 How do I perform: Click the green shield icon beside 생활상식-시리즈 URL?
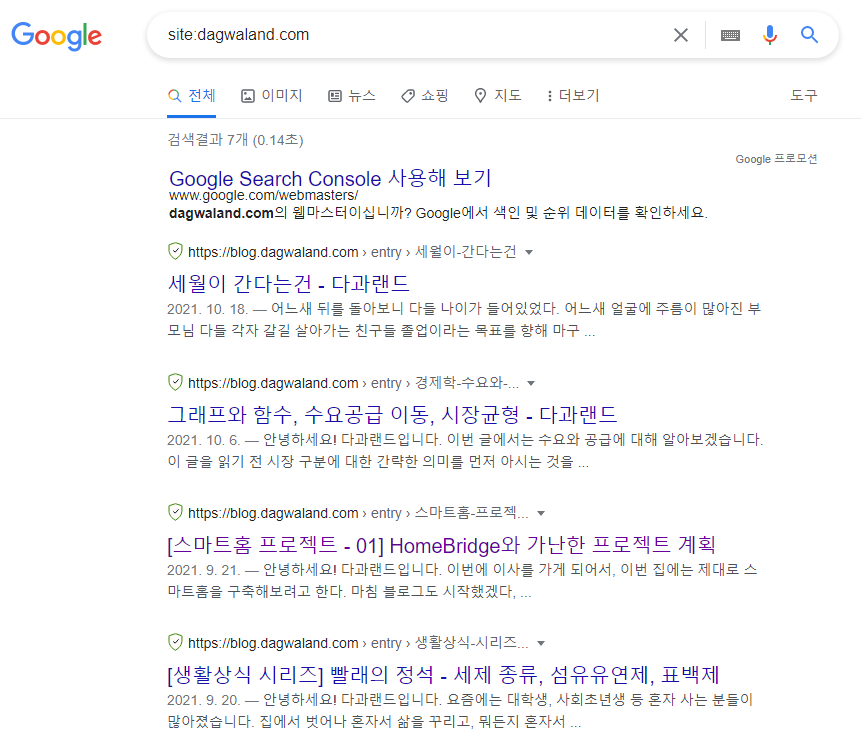click(175, 643)
